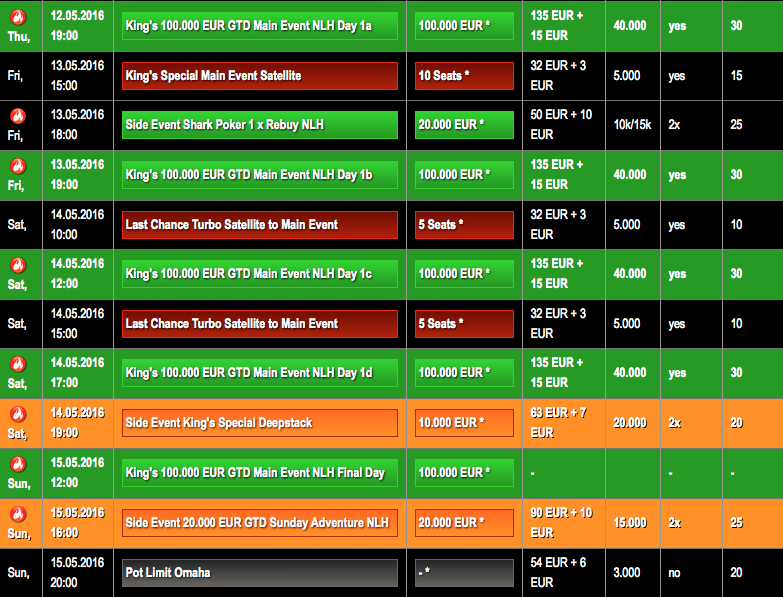Click 100.000 EUR guarantee for Final Day
This screenshot has height=597, width=783.
pos(464,473)
